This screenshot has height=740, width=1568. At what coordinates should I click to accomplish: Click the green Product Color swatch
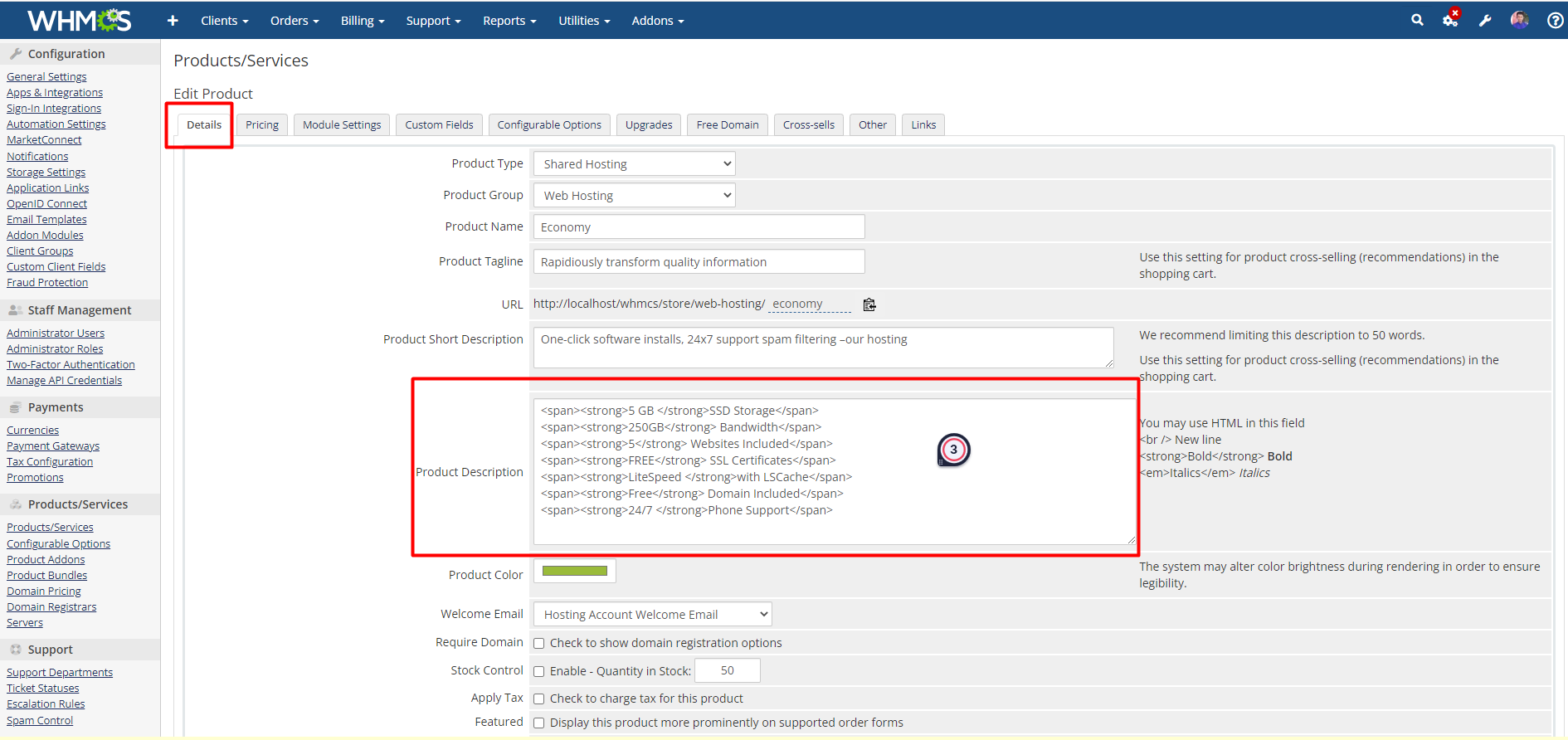click(574, 571)
